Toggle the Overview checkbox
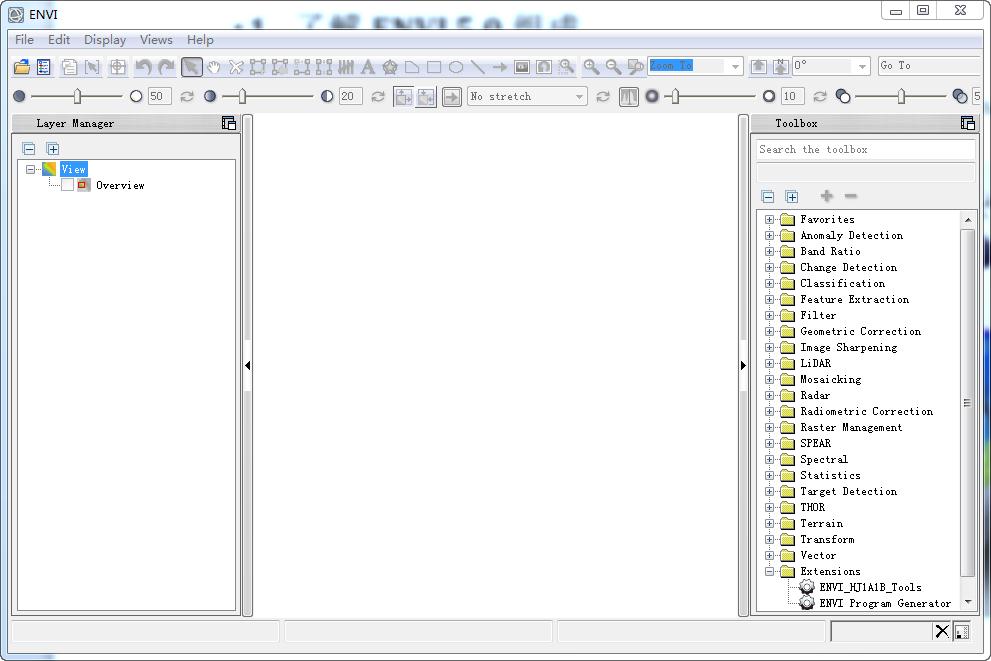Viewport: 991px width, 661px height. click(x=68, y=185)
